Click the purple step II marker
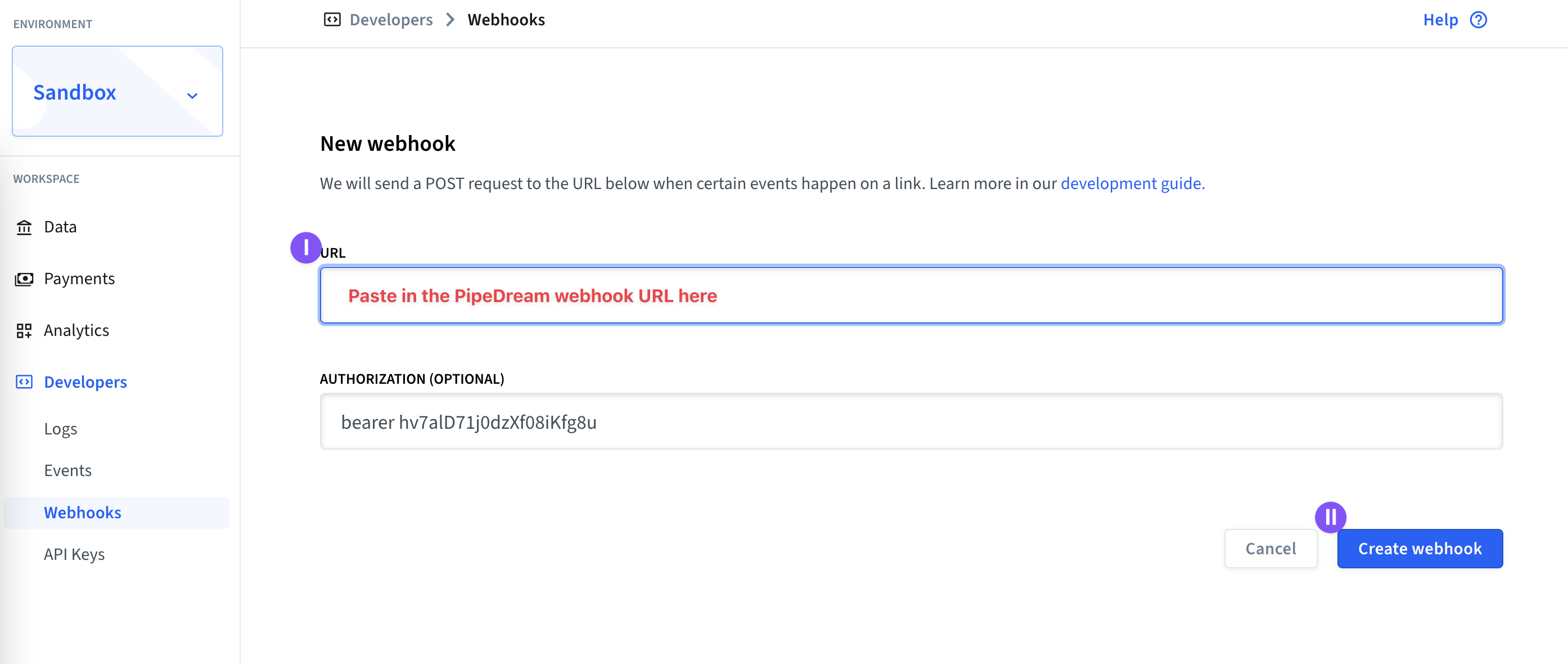 click(x=1330, y=517)
